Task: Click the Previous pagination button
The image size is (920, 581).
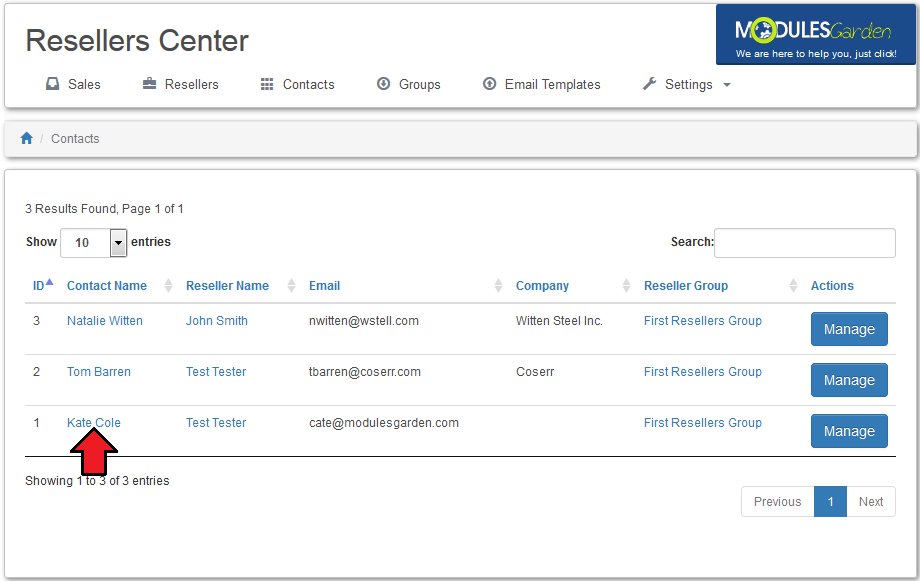Action: (777, 502)
